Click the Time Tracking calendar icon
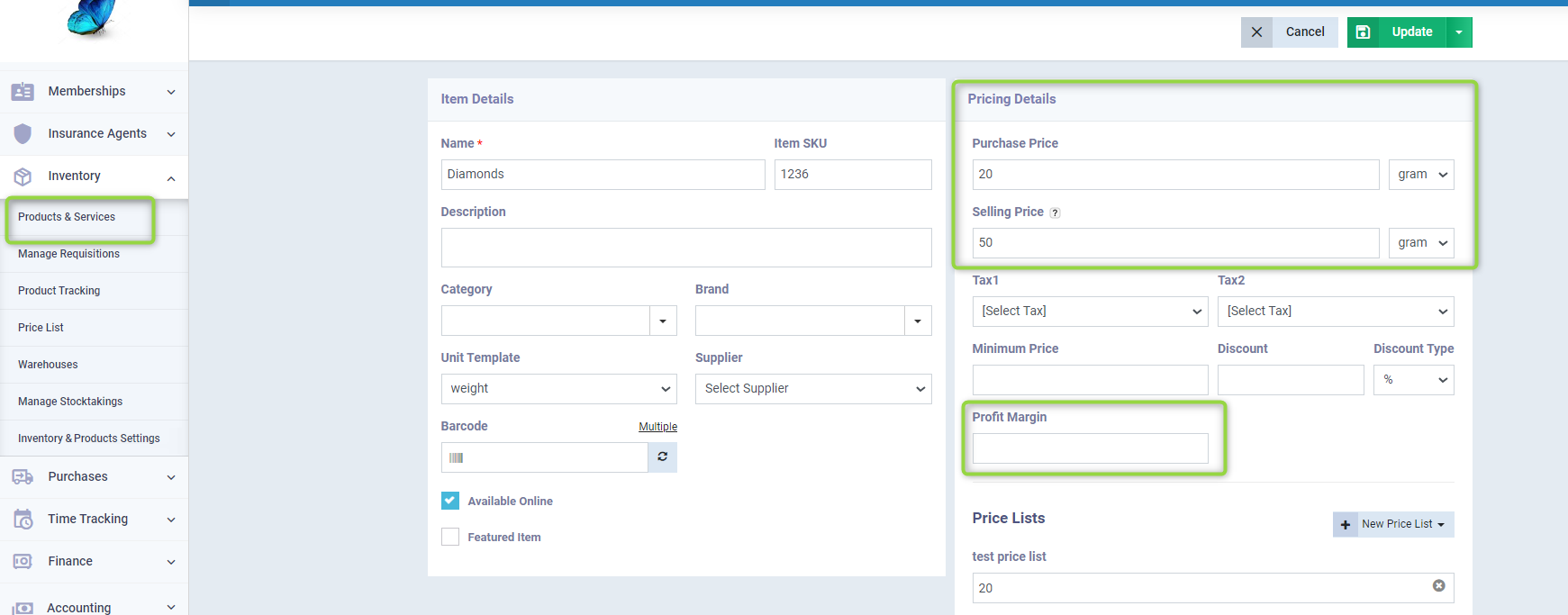Image resolution: width=1568 pixels, height=615 pixels. point(23,520)
